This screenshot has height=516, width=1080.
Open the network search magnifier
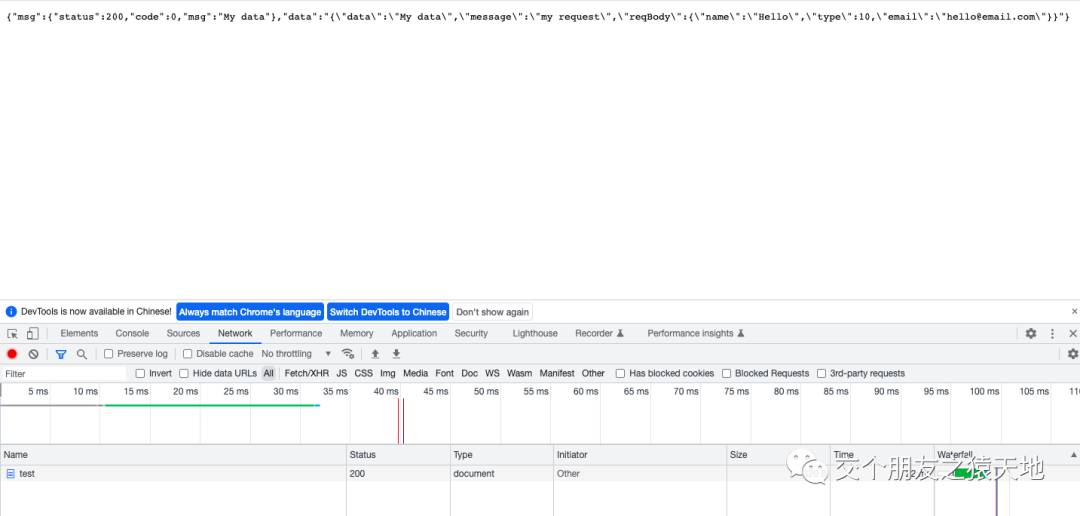pos(81,354)
